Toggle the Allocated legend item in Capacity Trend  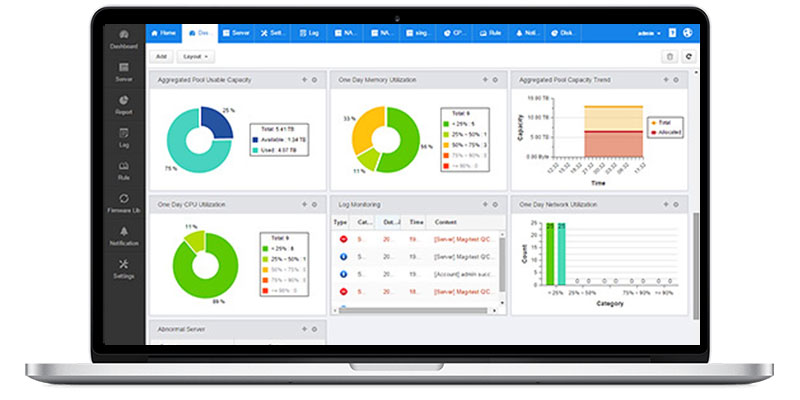[x=666, y=132]
